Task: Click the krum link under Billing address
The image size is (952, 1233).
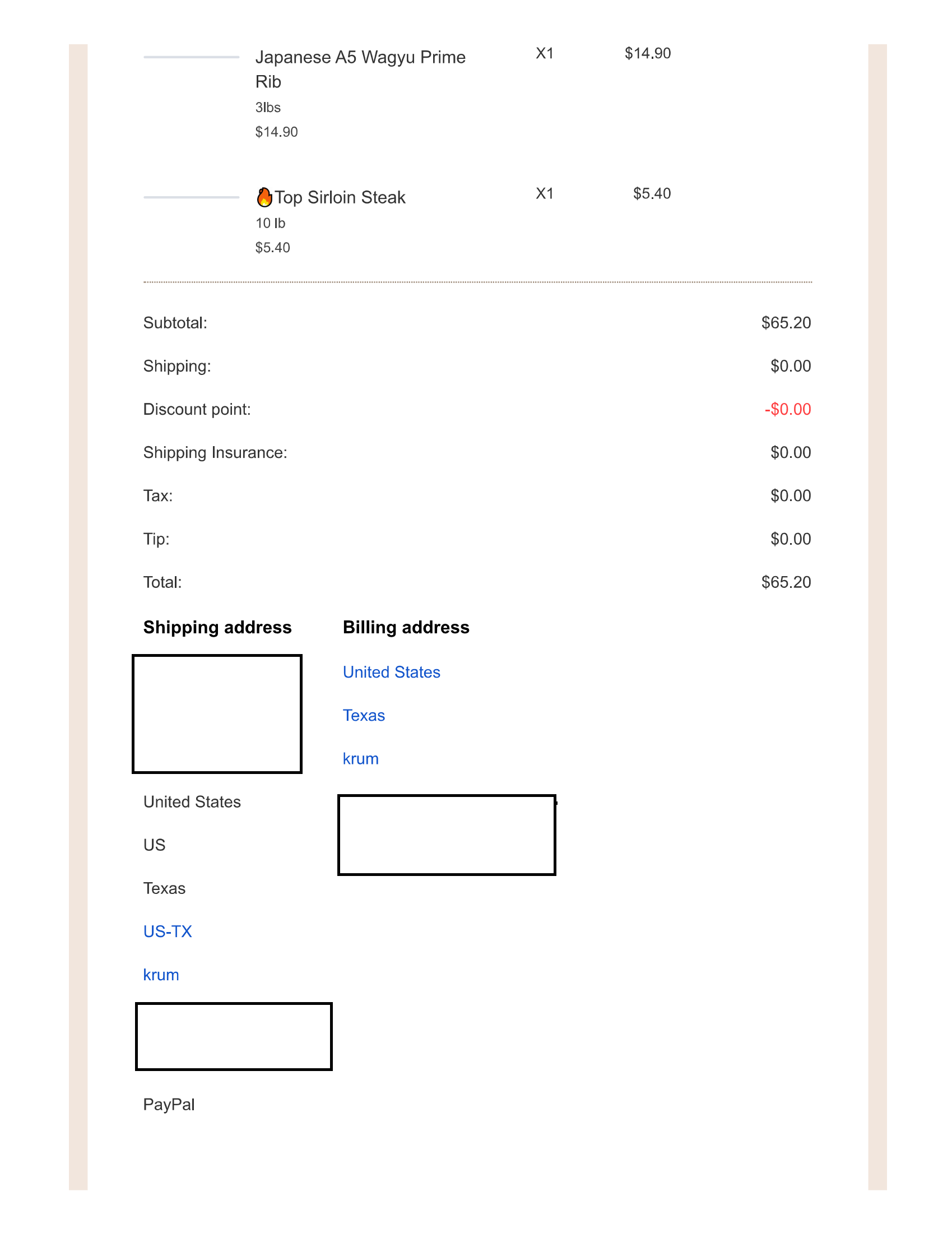Action: click(361, 759)
